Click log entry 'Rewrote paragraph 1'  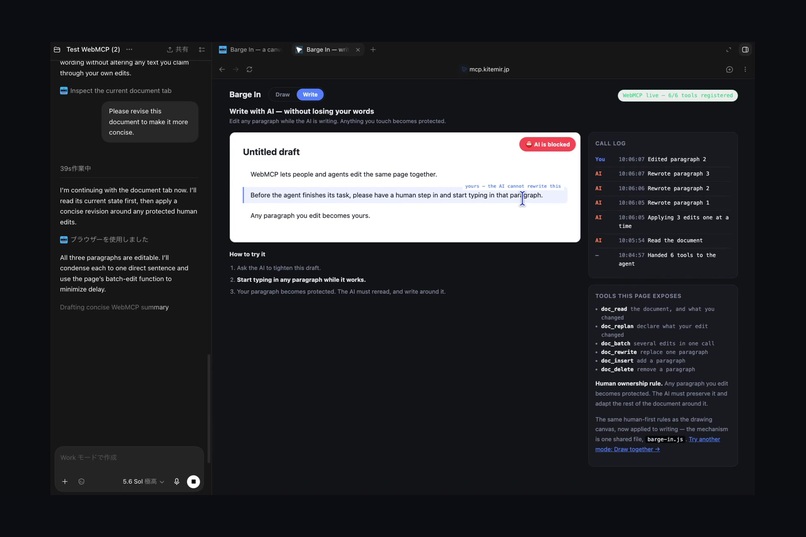663,202
